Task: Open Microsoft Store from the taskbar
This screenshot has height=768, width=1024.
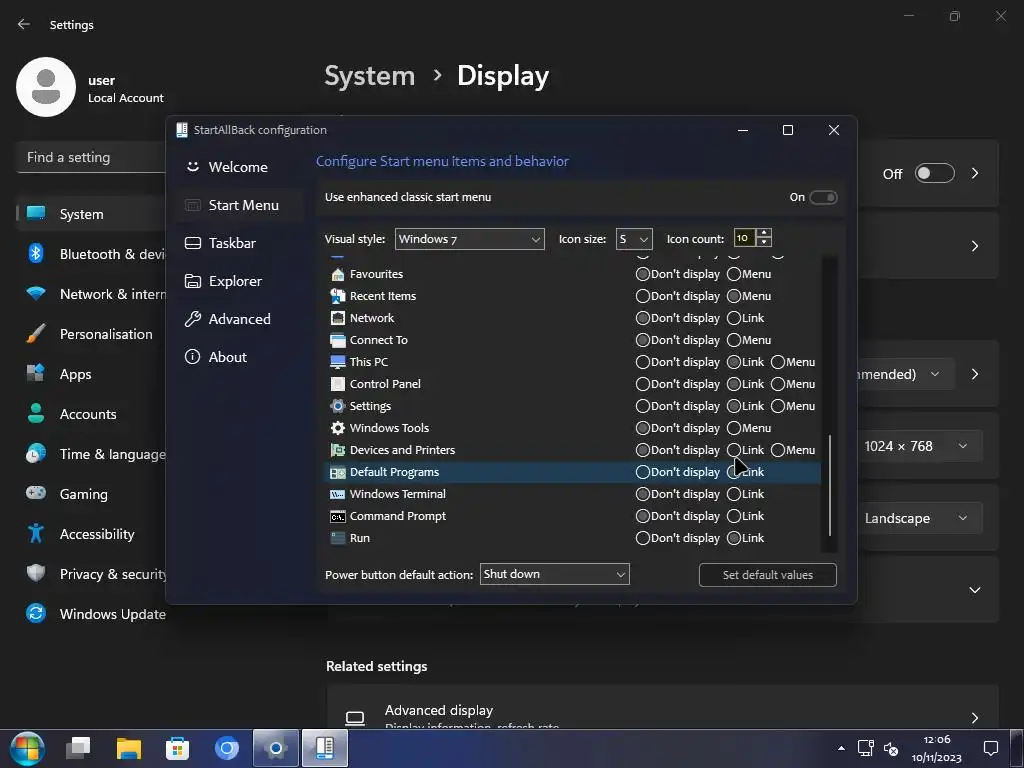Action: (x=178, y=748)
